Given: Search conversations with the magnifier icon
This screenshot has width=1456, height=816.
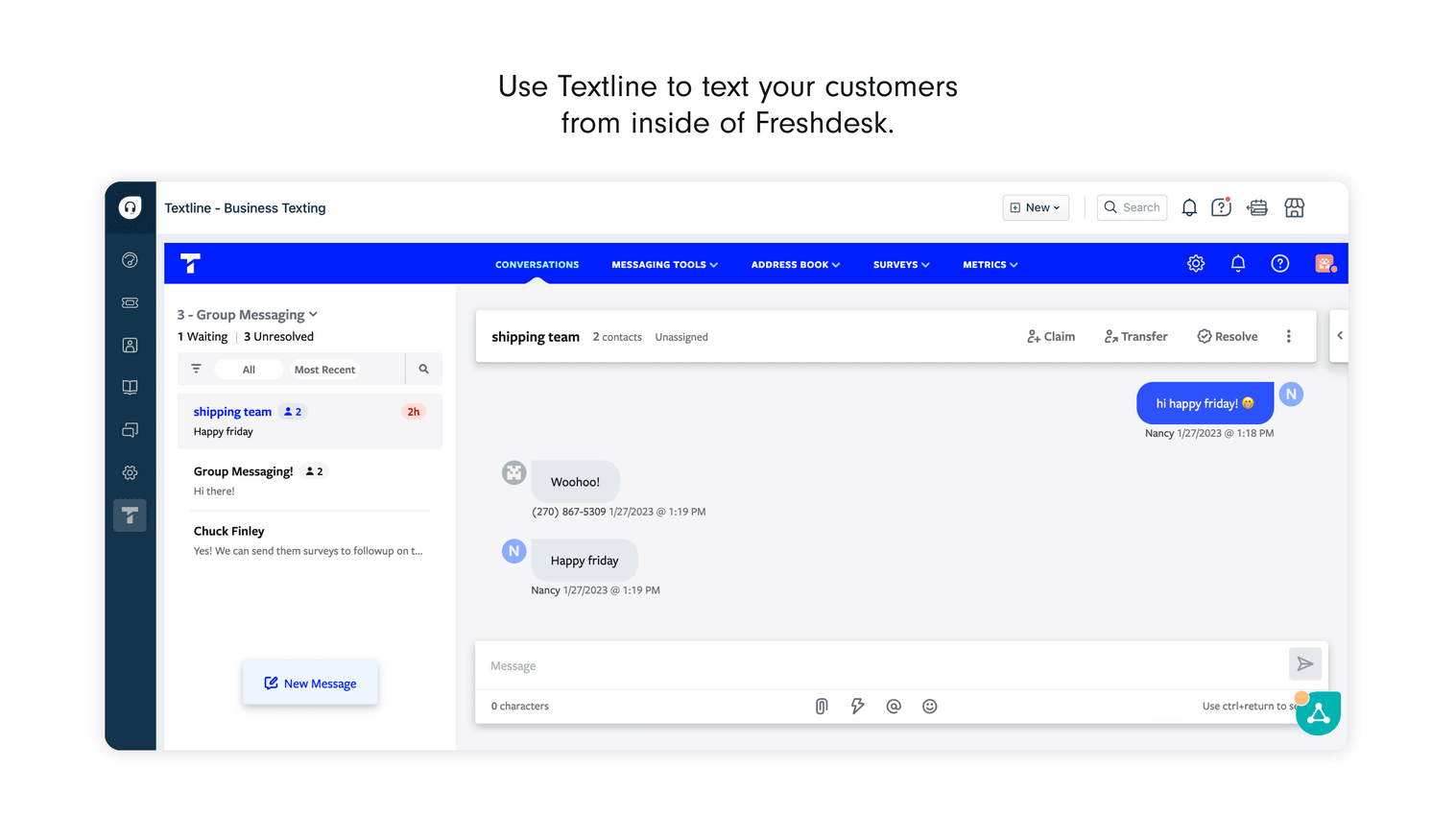Looking at the screenshot, I should click(x=423, y=370).
